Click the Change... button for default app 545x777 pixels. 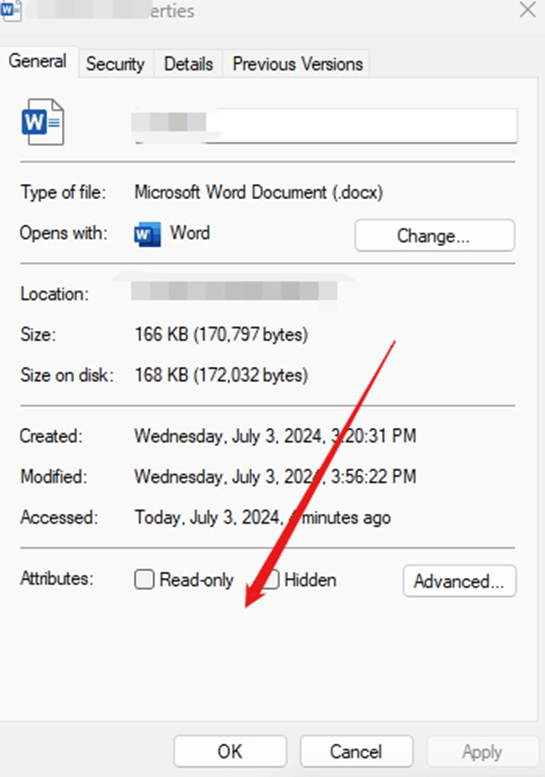435,235
